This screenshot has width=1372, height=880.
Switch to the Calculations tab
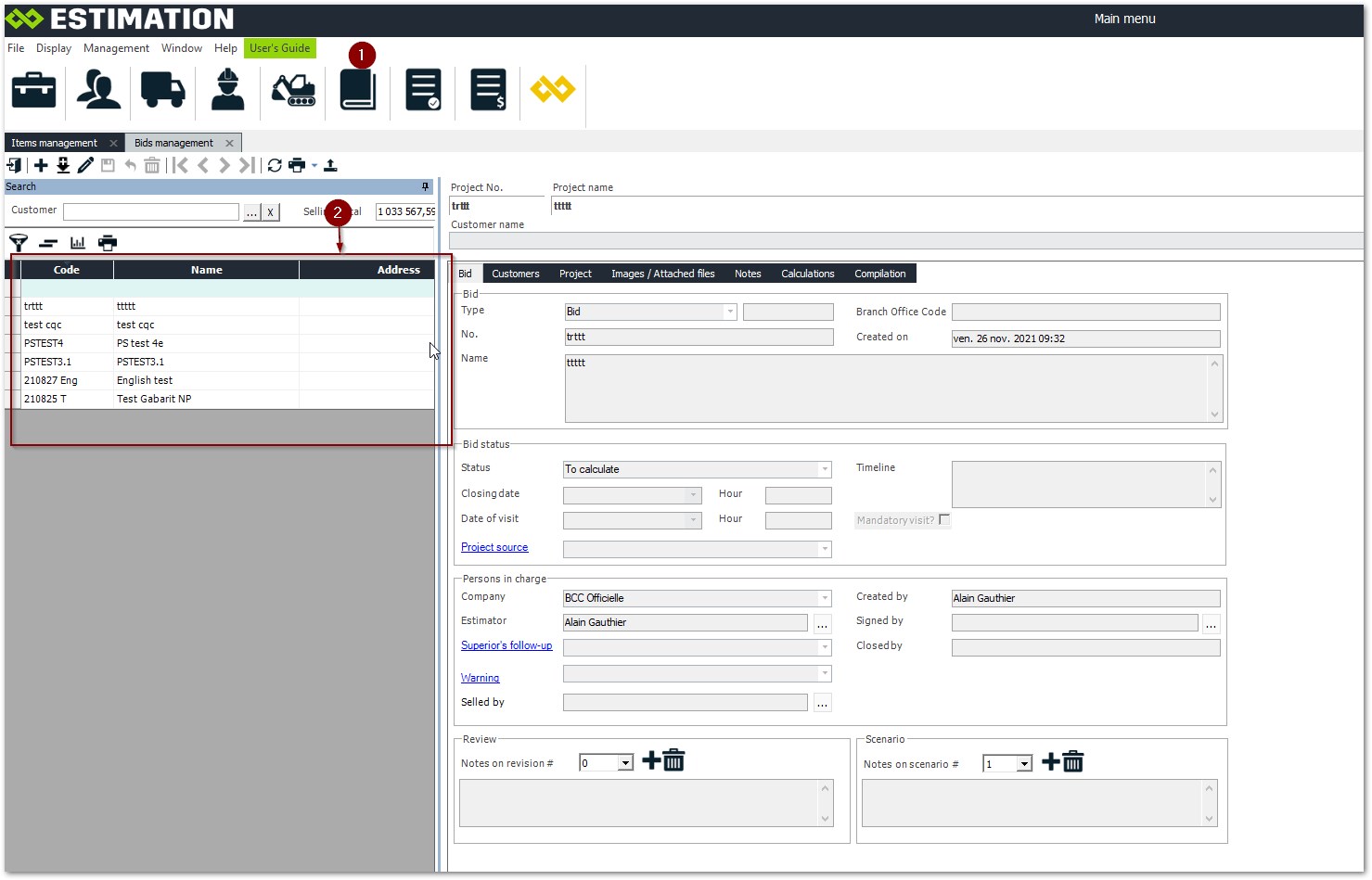pos(807,274)
